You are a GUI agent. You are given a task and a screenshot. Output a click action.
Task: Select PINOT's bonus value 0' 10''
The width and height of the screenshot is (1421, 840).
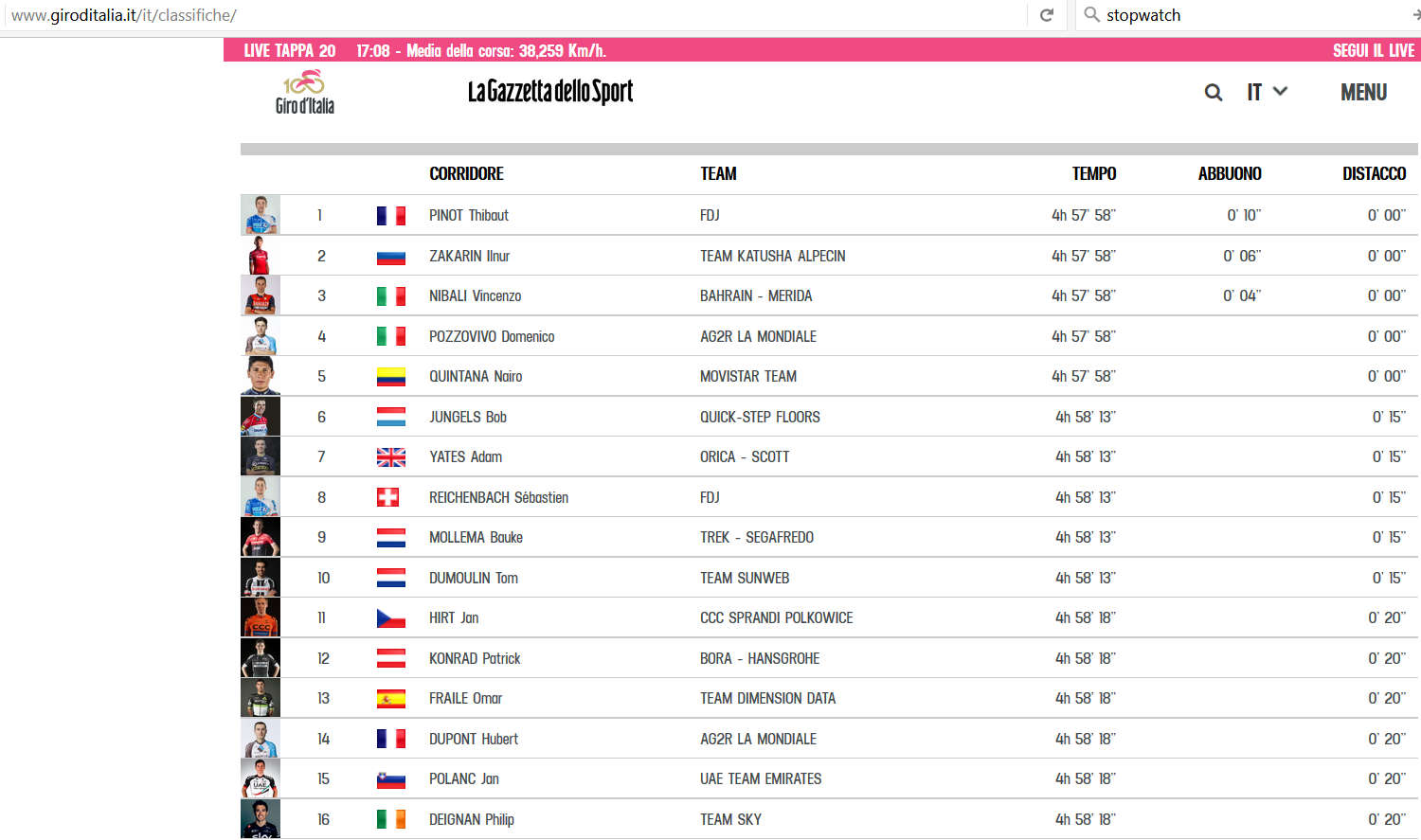[1244, 216]
